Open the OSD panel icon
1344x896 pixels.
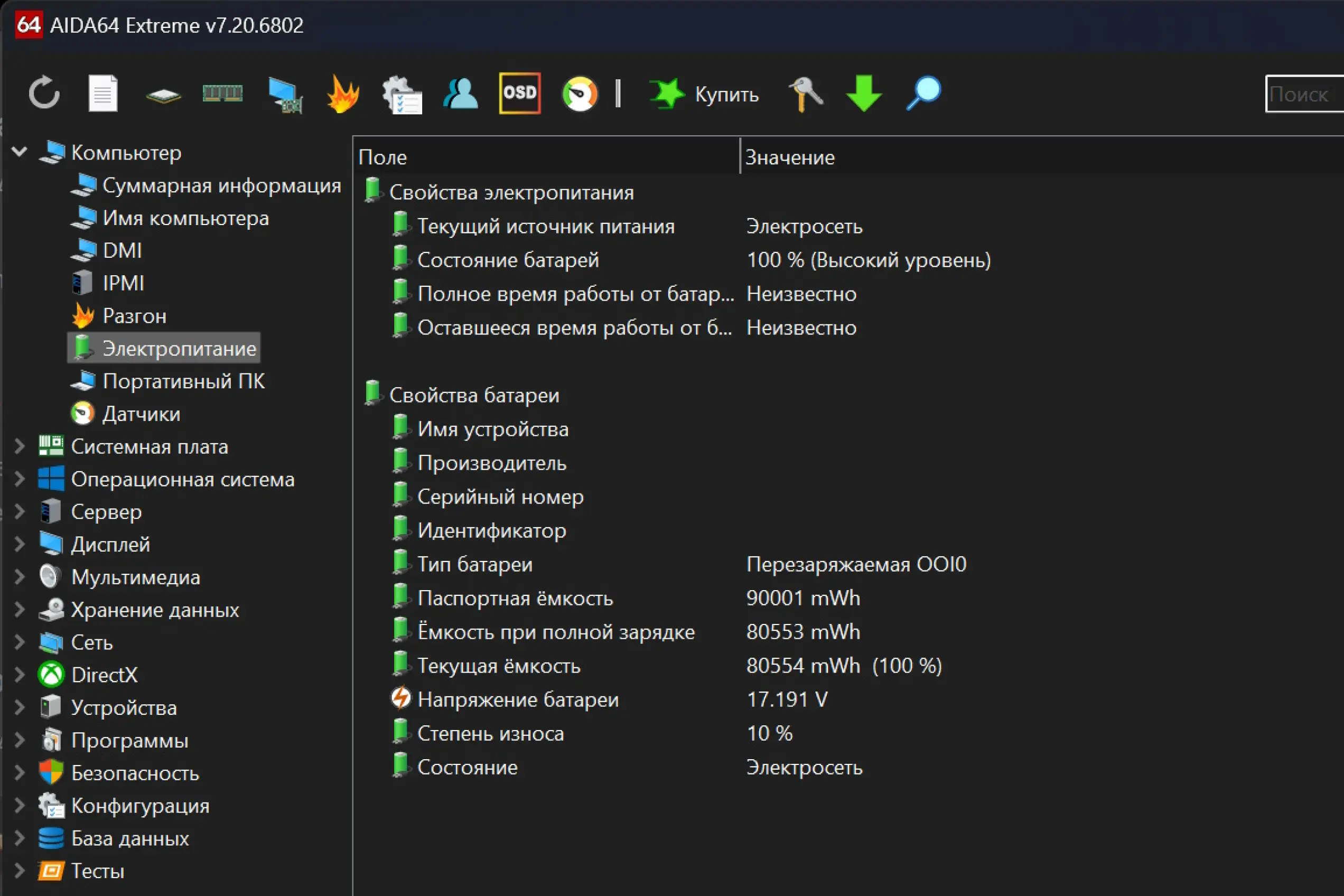pyautogui.click(x=519, y=93)
